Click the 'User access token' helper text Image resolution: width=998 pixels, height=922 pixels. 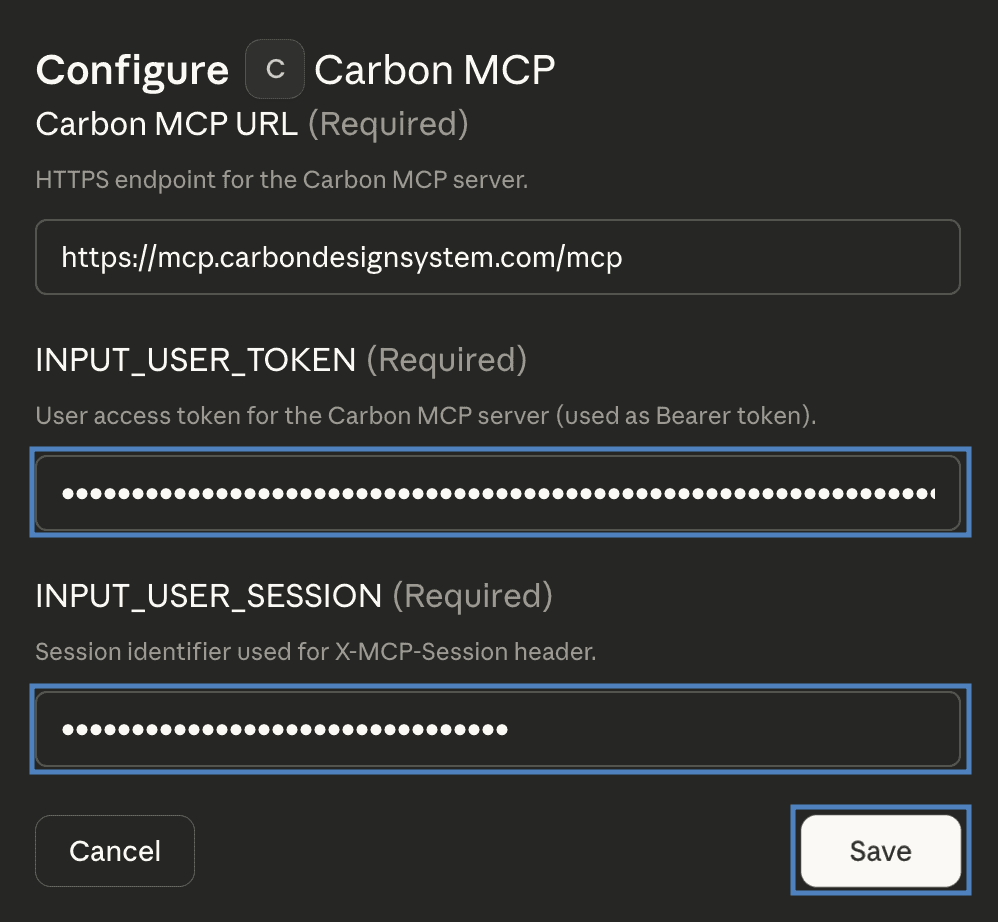click(425, 416)
